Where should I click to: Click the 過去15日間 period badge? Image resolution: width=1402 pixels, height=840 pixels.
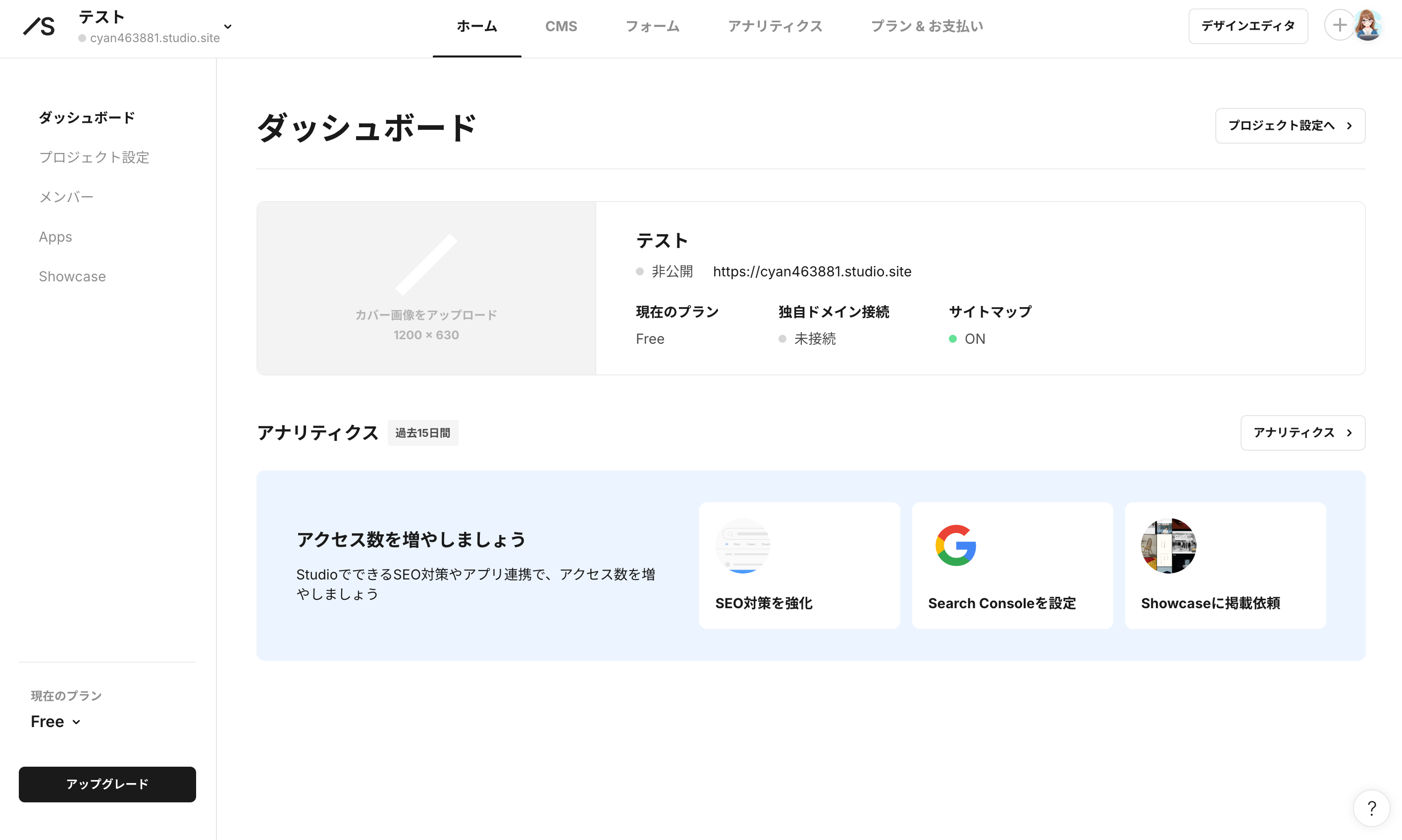[x=422, y=433]
